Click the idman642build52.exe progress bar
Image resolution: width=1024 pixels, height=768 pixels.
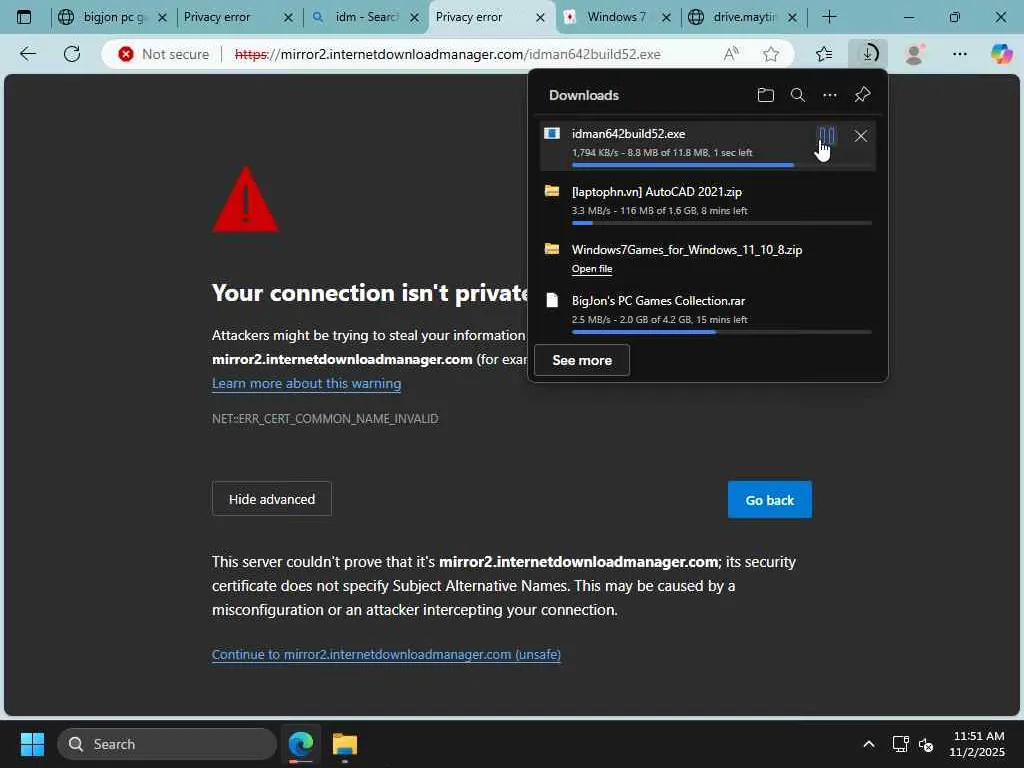pyautogui.click(x=722, y=165)
